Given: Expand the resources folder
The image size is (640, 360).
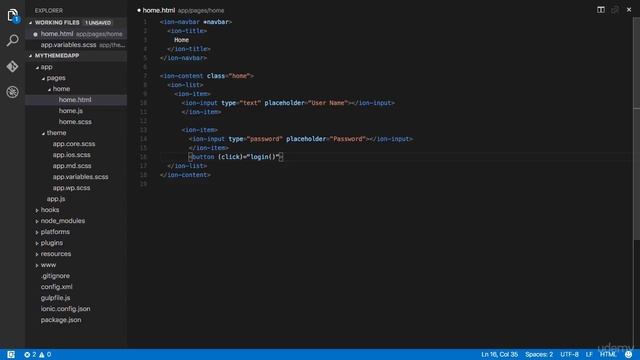Looking at the screenshot, I should 37,254.
